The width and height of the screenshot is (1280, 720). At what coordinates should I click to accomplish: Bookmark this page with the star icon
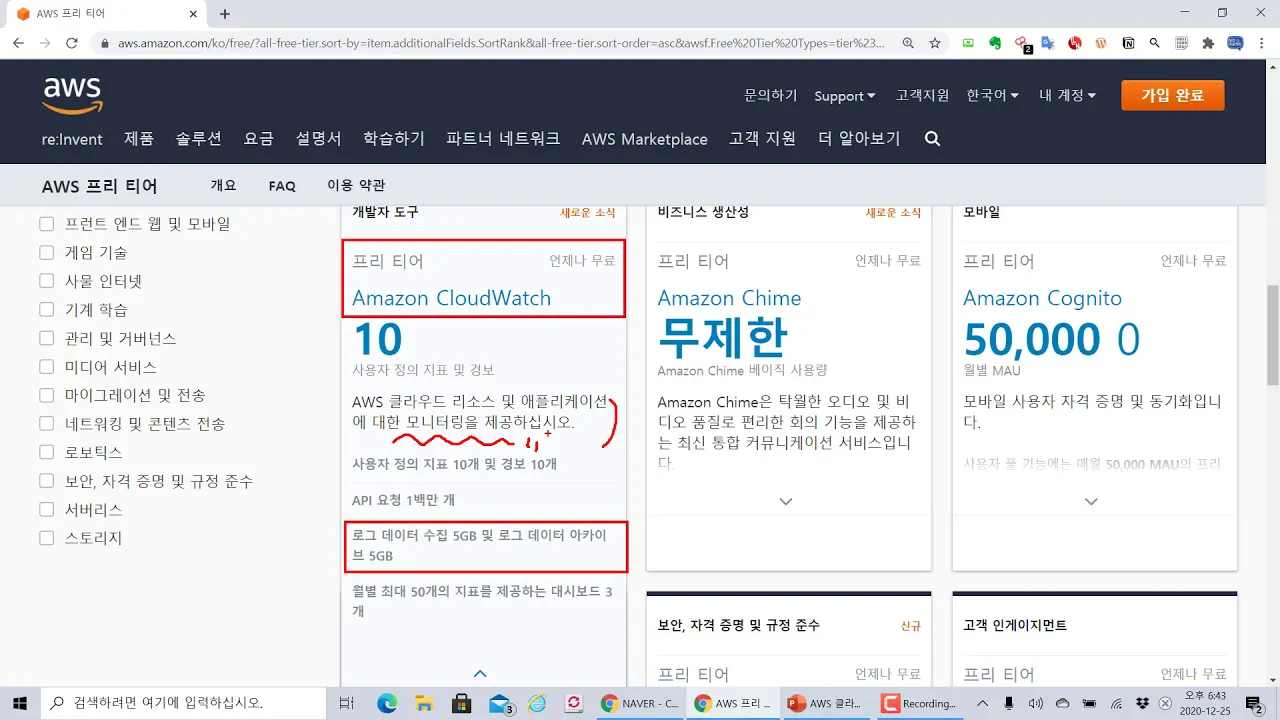pyautogui.click(x=935, y=43)
